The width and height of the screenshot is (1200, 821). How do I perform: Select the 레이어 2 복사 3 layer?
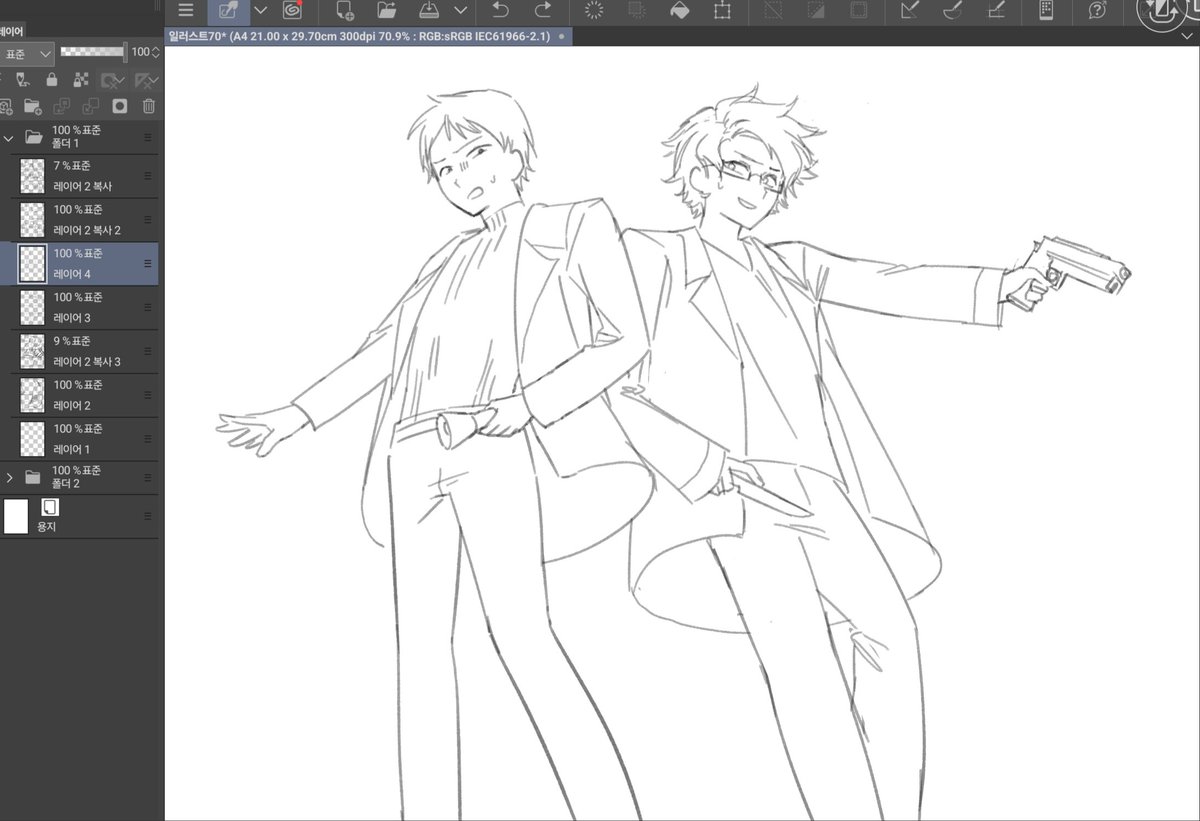coord(79,352)
